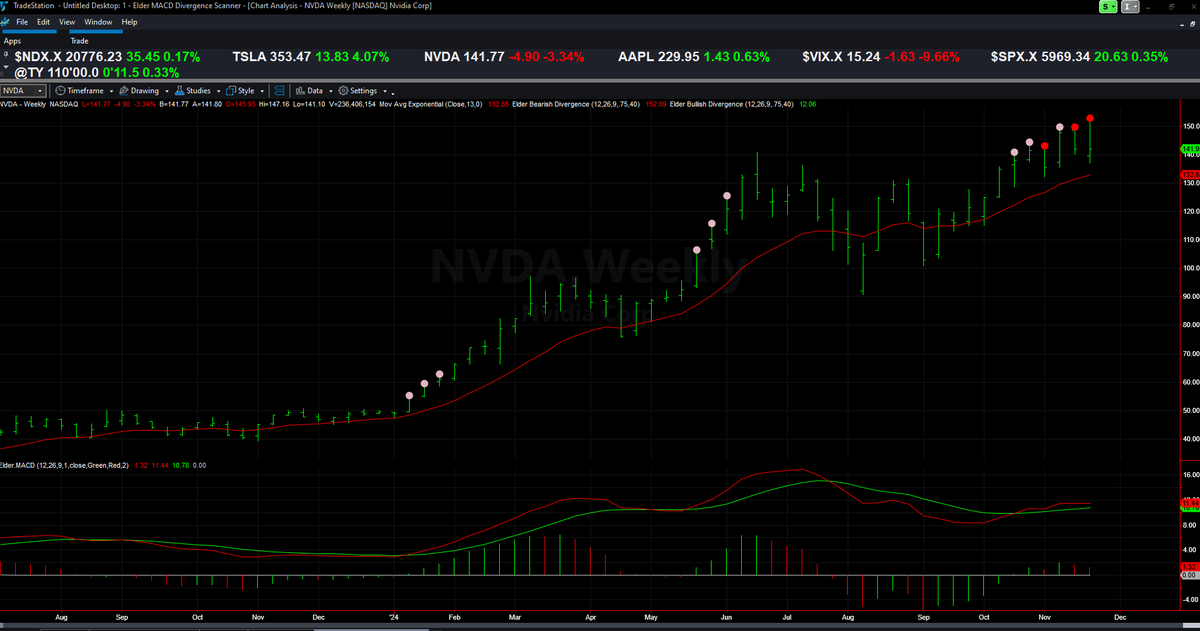The width and height of the screenshot is (1200, 631).
Task: Click the Feb label on time axis
Action: point(454,619)
